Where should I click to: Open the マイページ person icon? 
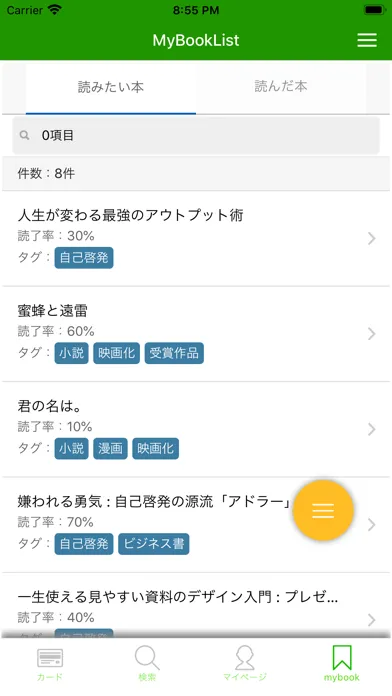coord(245,658)
